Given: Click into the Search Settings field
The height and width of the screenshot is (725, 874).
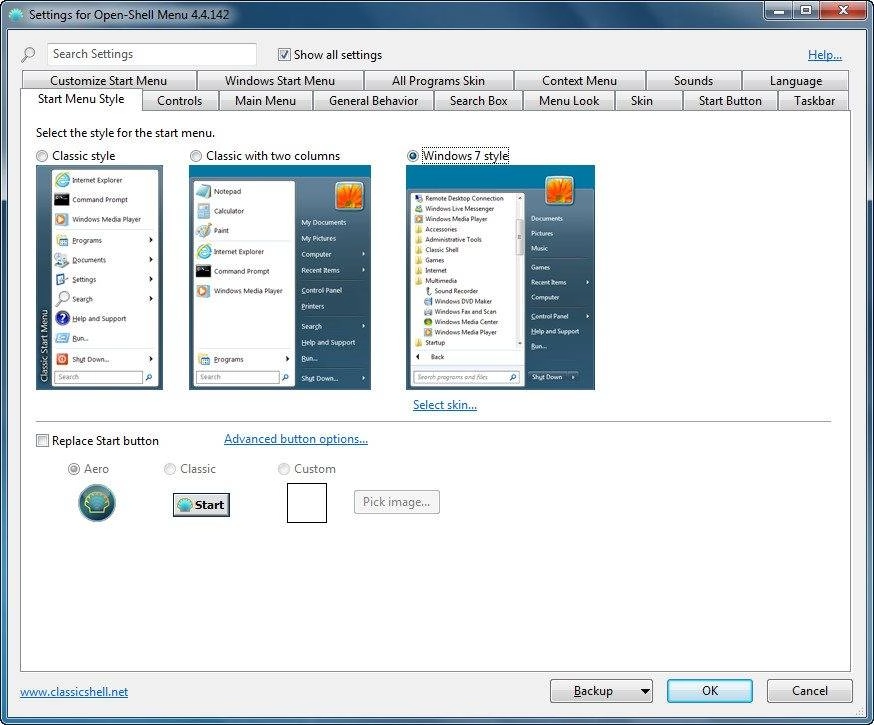Looking at the screenshot, I should (x=152, y=55).
